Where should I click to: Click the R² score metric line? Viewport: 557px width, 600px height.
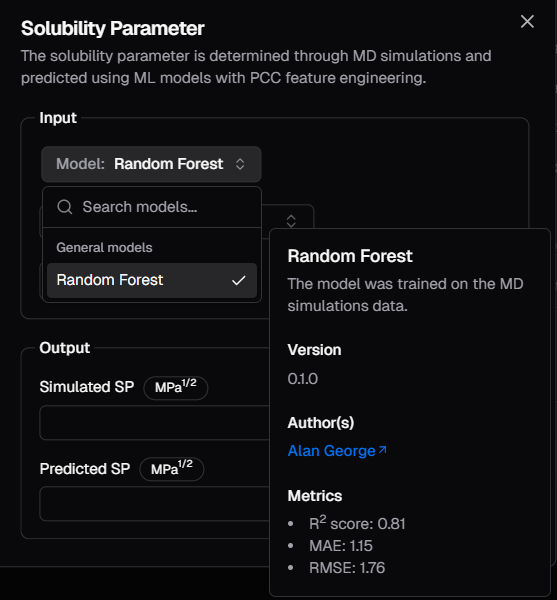click(x=357, y=523)
